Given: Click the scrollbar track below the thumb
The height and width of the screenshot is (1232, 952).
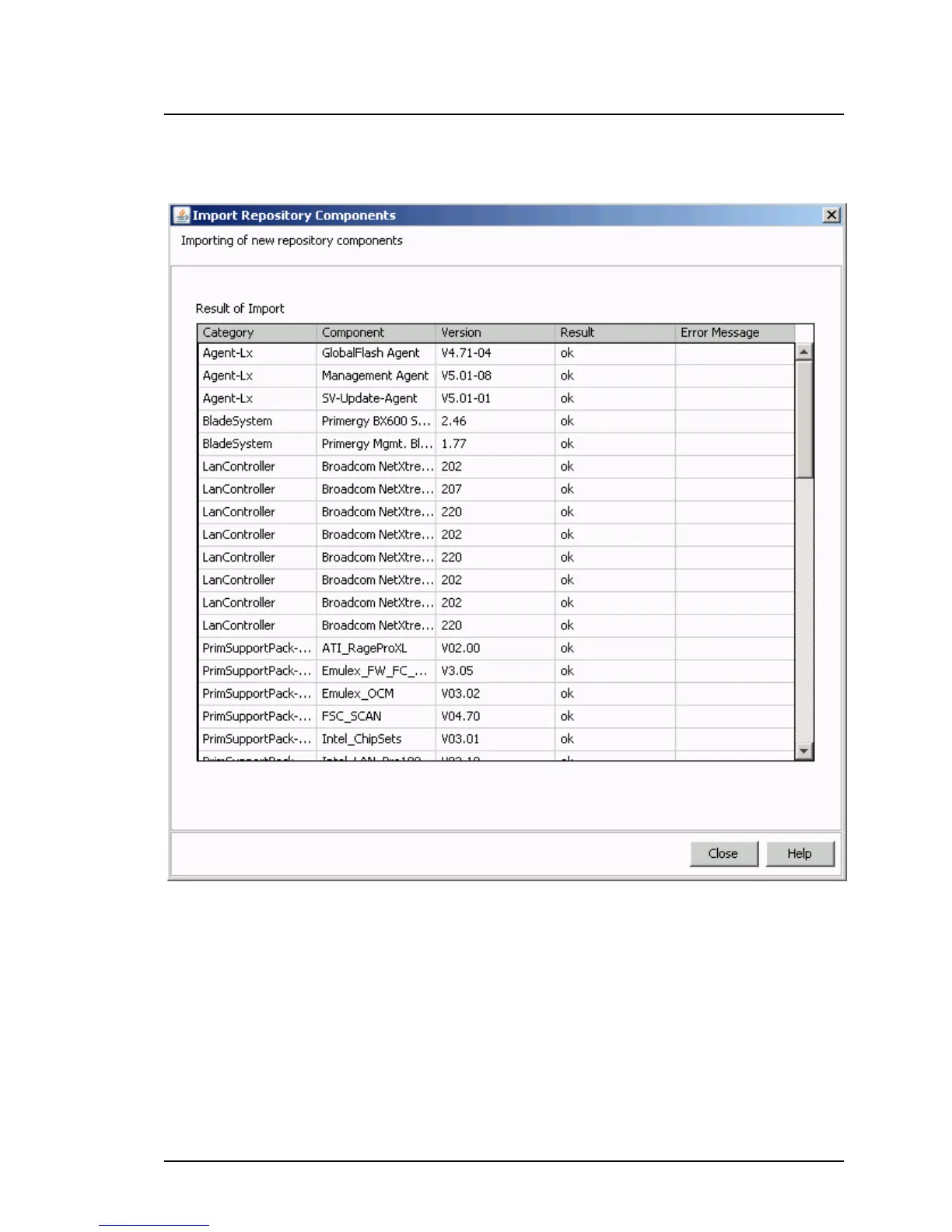Looking at the screenshot, I should [x=804, y=611].
